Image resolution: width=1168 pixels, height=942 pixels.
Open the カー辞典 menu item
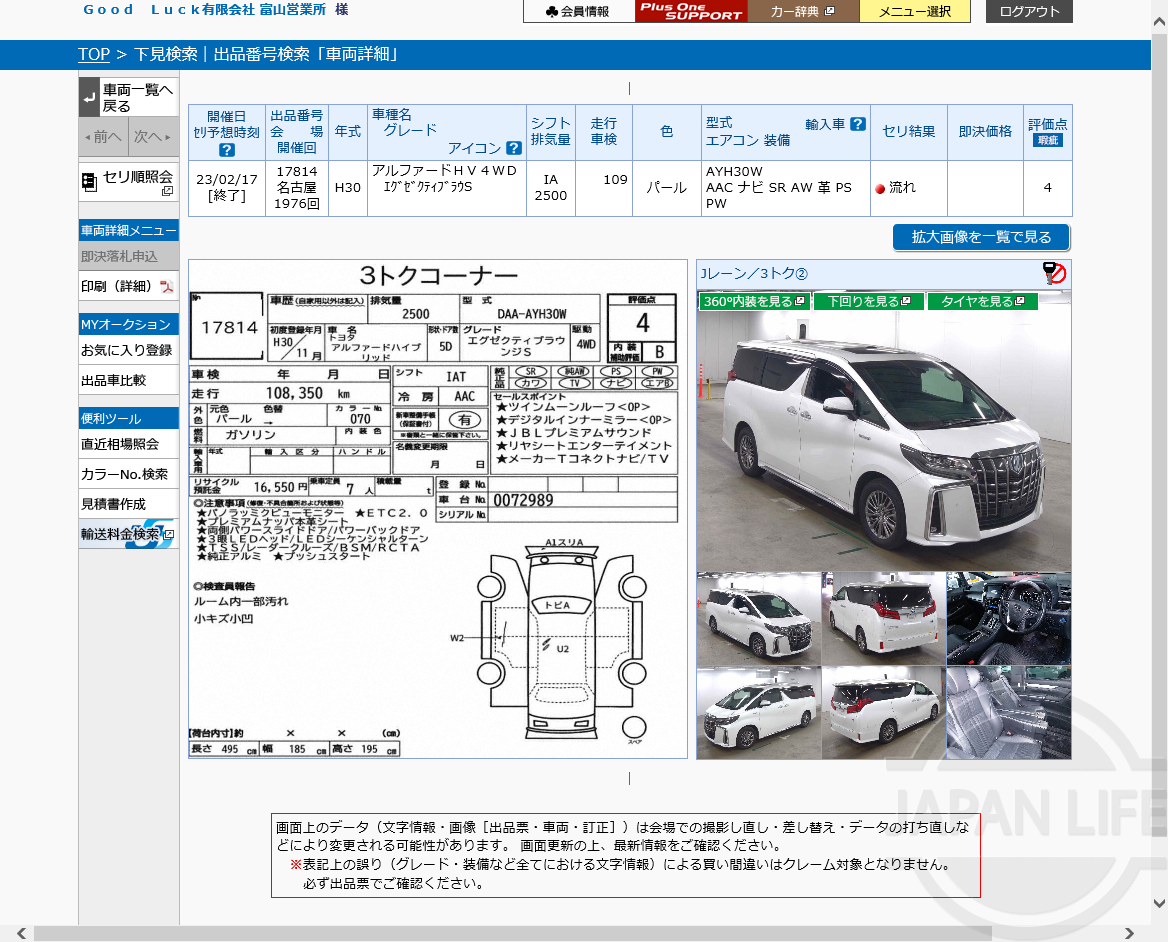(800, 11)
